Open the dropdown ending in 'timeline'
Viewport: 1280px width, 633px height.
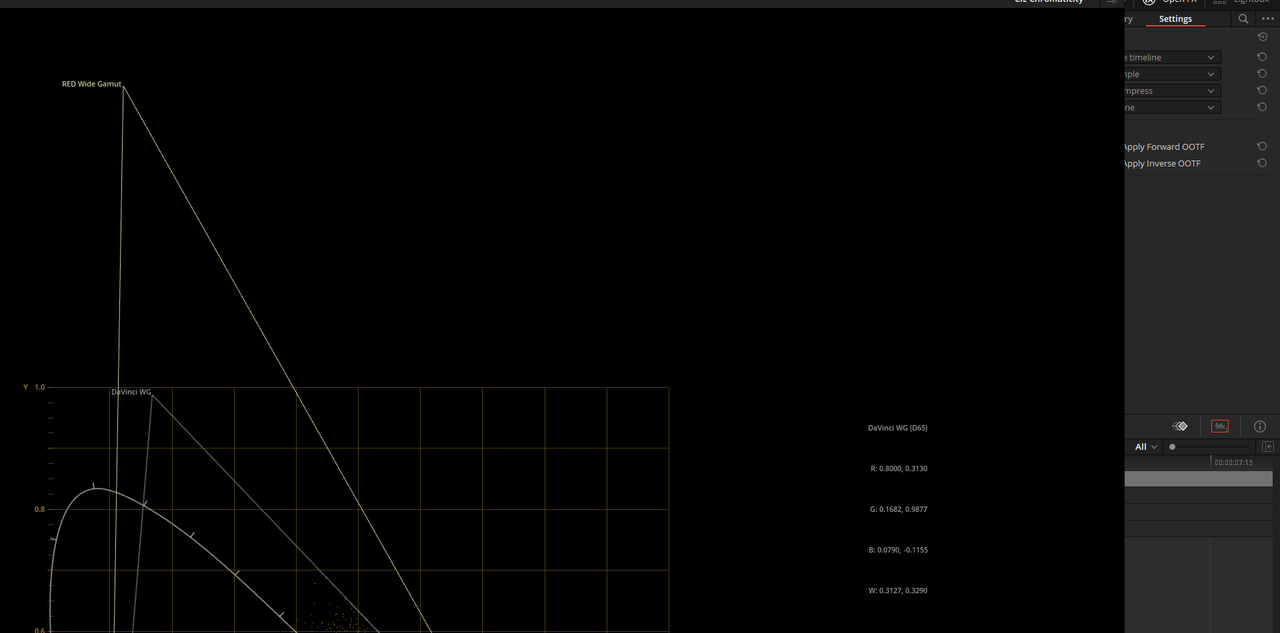pyautogui.click(x=1172, y=57)
